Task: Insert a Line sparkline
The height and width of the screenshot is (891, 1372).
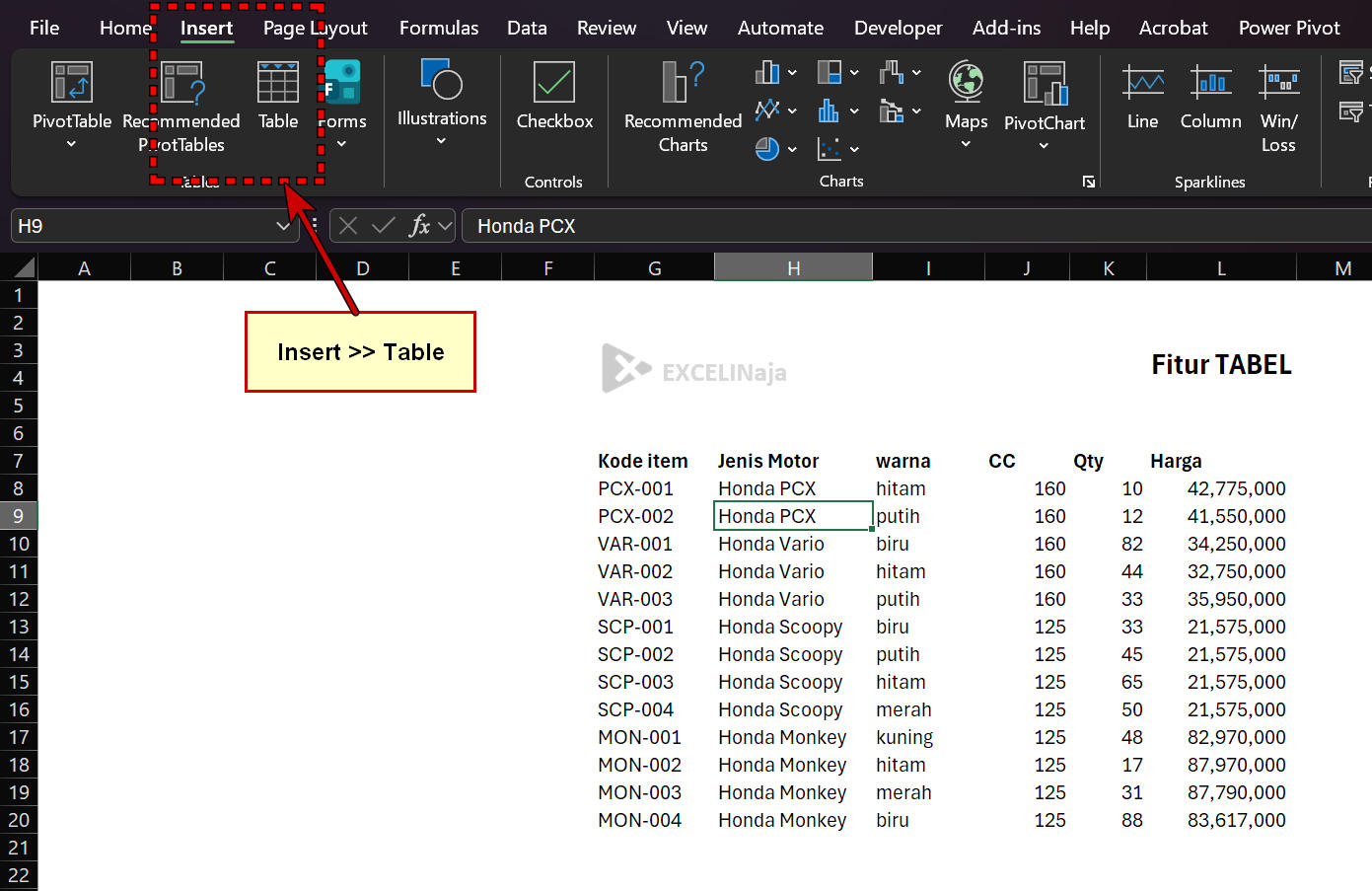Action: (x=1141, y=96)
